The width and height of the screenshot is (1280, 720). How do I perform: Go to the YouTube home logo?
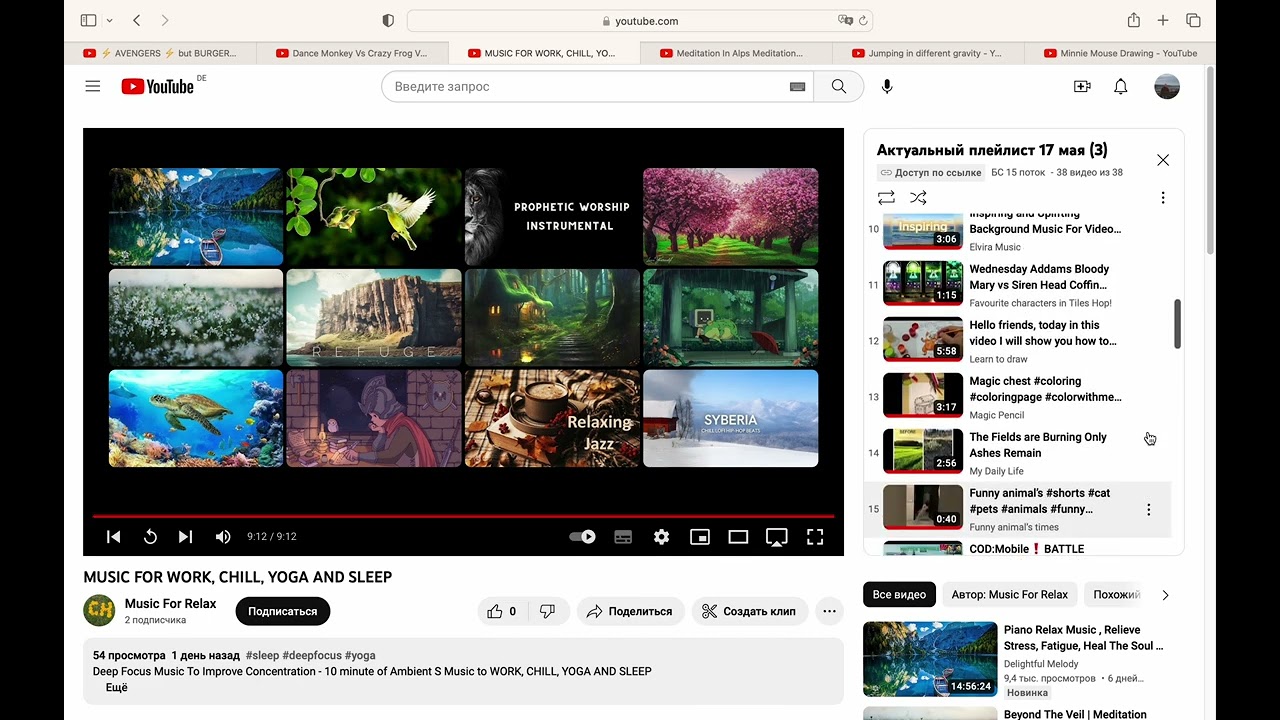tap(158, 87)
